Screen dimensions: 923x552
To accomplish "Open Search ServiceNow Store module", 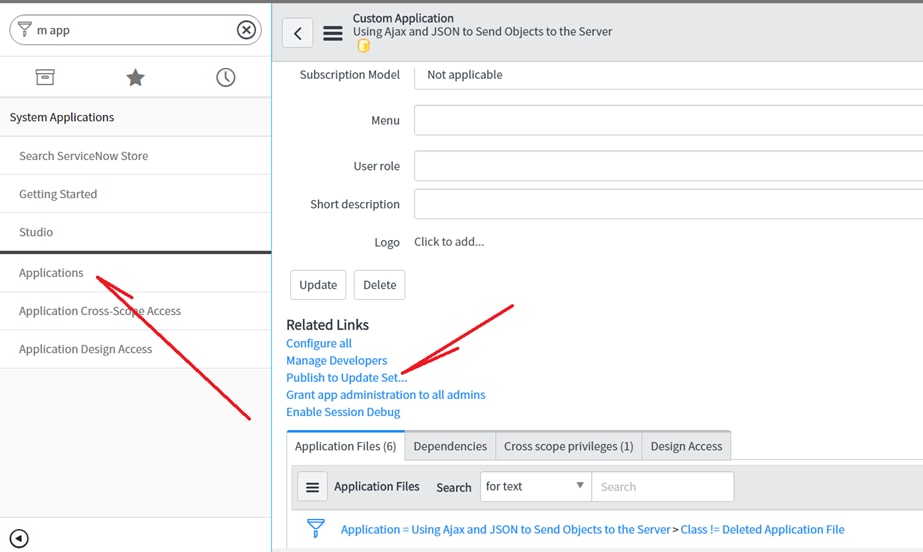I will [x=84, y=156].
